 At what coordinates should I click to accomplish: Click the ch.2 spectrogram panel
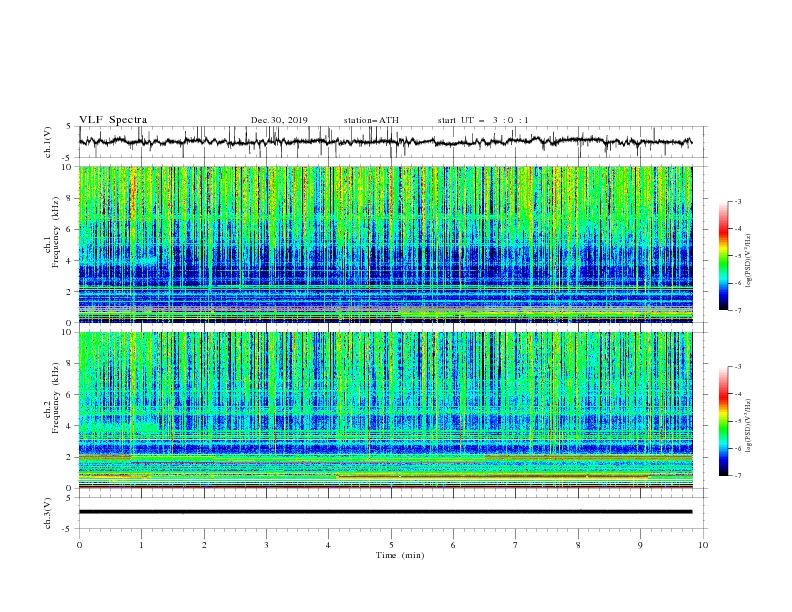point(385,410)
